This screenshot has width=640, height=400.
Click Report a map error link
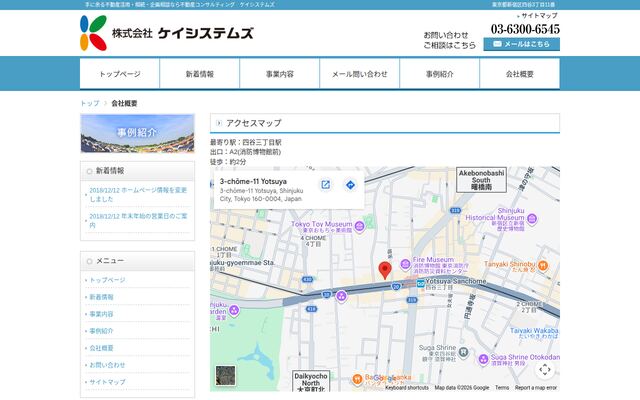coord(536,388)
